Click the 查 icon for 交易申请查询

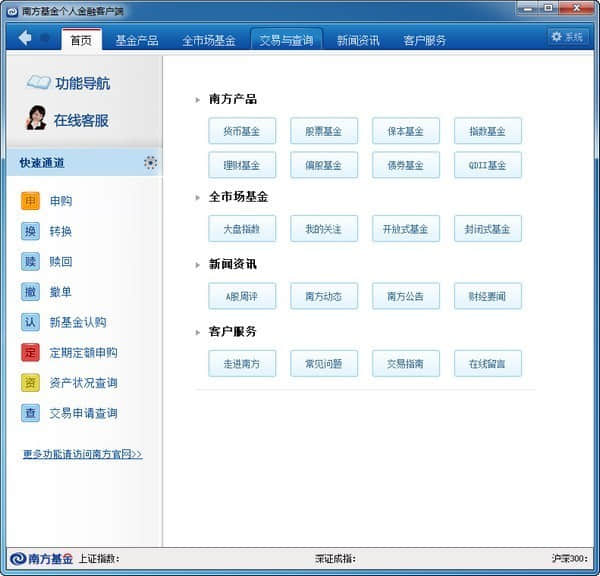tap(30, 413)
